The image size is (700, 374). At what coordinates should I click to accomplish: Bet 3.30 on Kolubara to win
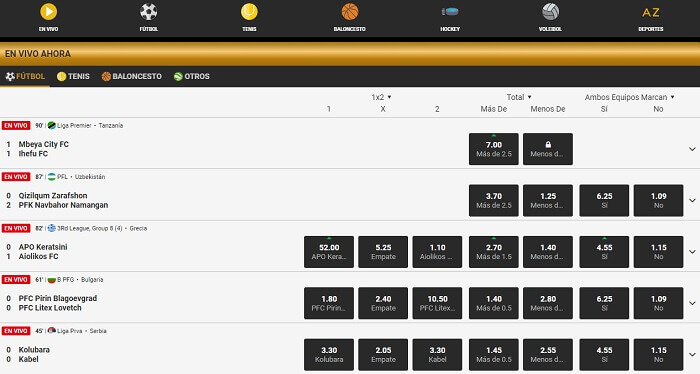coord(329,354)
